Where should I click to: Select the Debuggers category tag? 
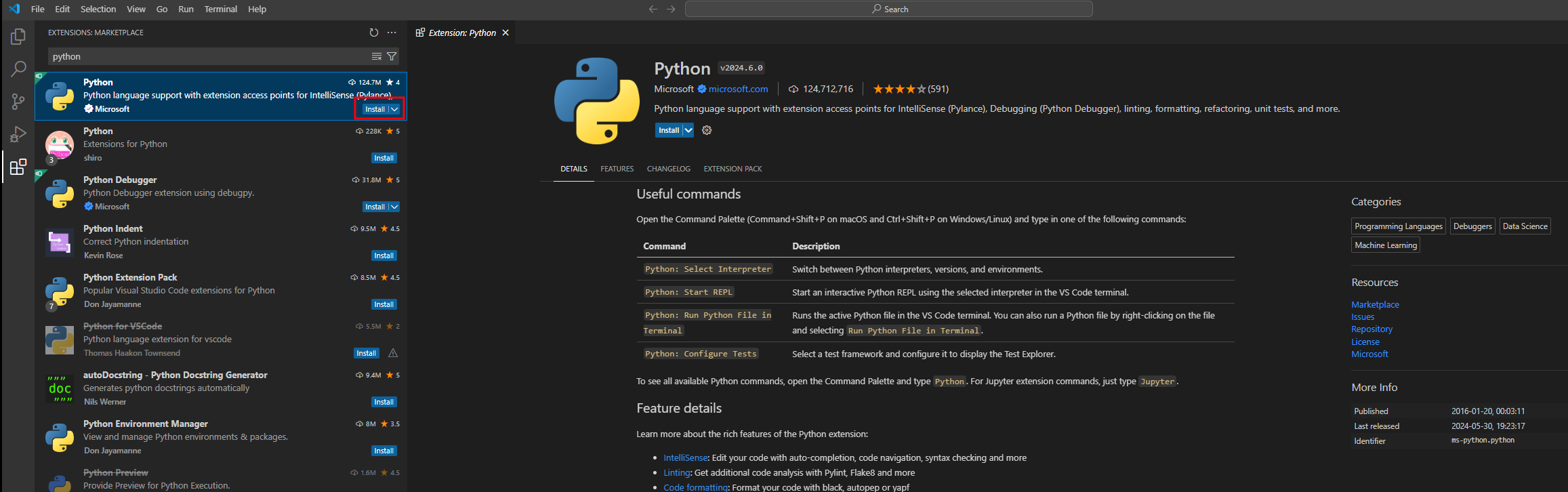tap(1472, 226)
